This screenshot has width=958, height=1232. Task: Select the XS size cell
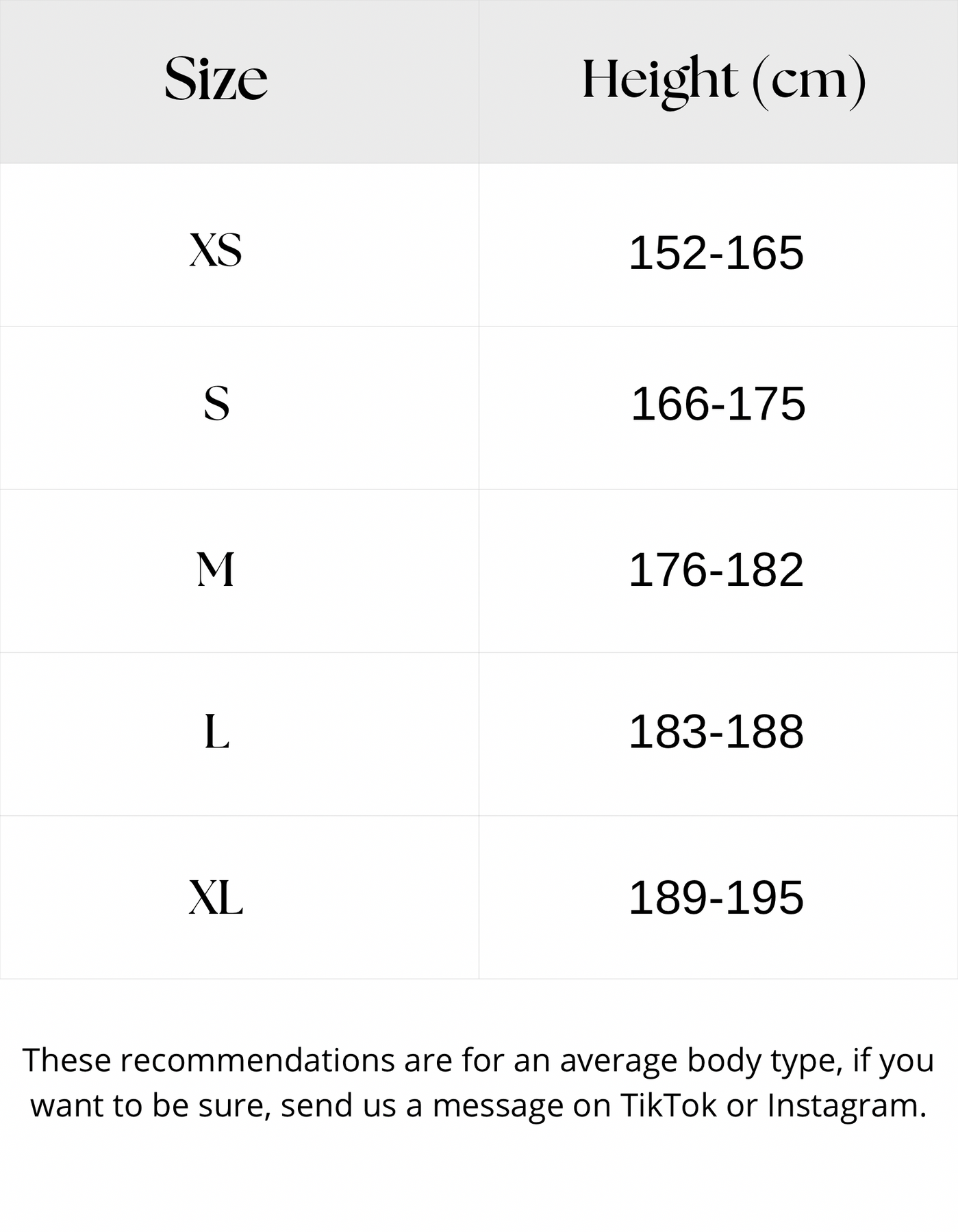216,250
